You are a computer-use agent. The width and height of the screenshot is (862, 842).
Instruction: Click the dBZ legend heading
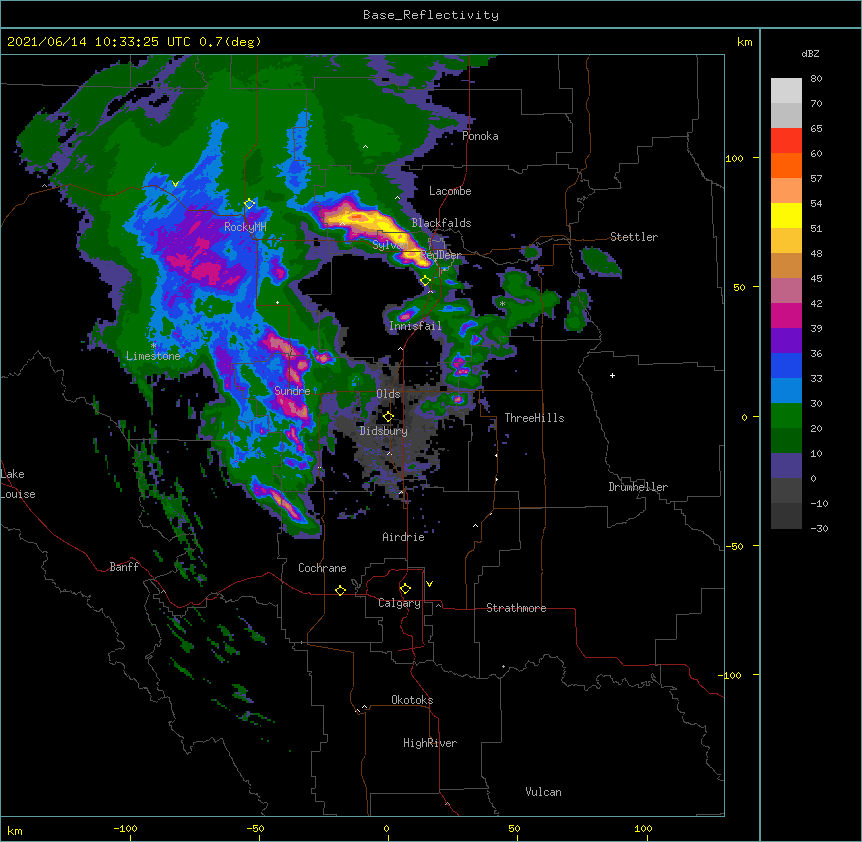pos(810,53)
